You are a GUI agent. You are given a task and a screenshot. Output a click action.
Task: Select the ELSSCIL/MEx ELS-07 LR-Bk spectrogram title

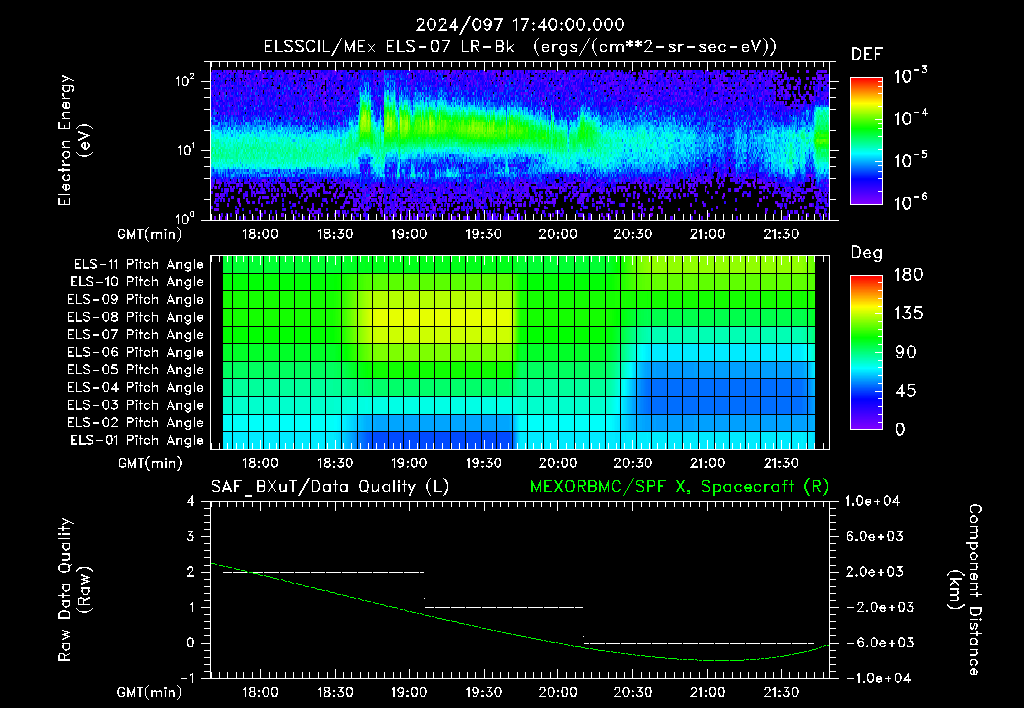point(520,47)
